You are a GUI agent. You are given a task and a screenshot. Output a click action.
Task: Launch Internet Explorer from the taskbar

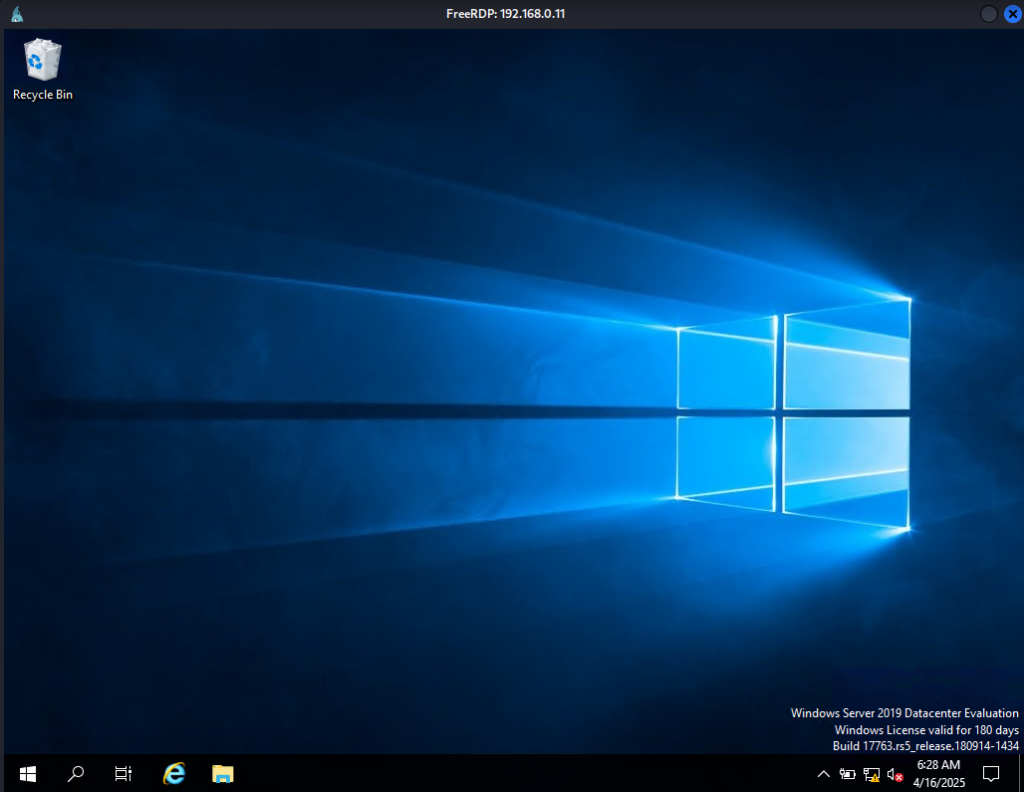point(174,774)
